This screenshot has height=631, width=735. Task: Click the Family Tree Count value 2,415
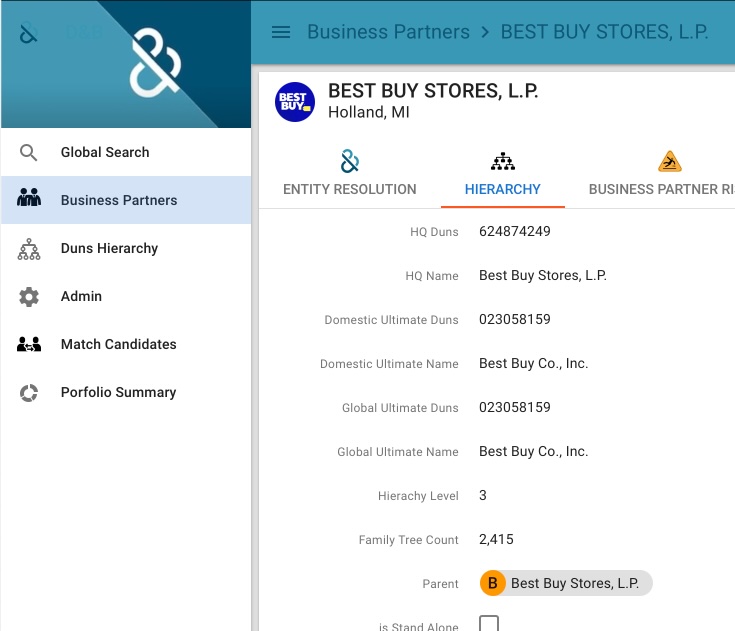(x=496, y=540)
